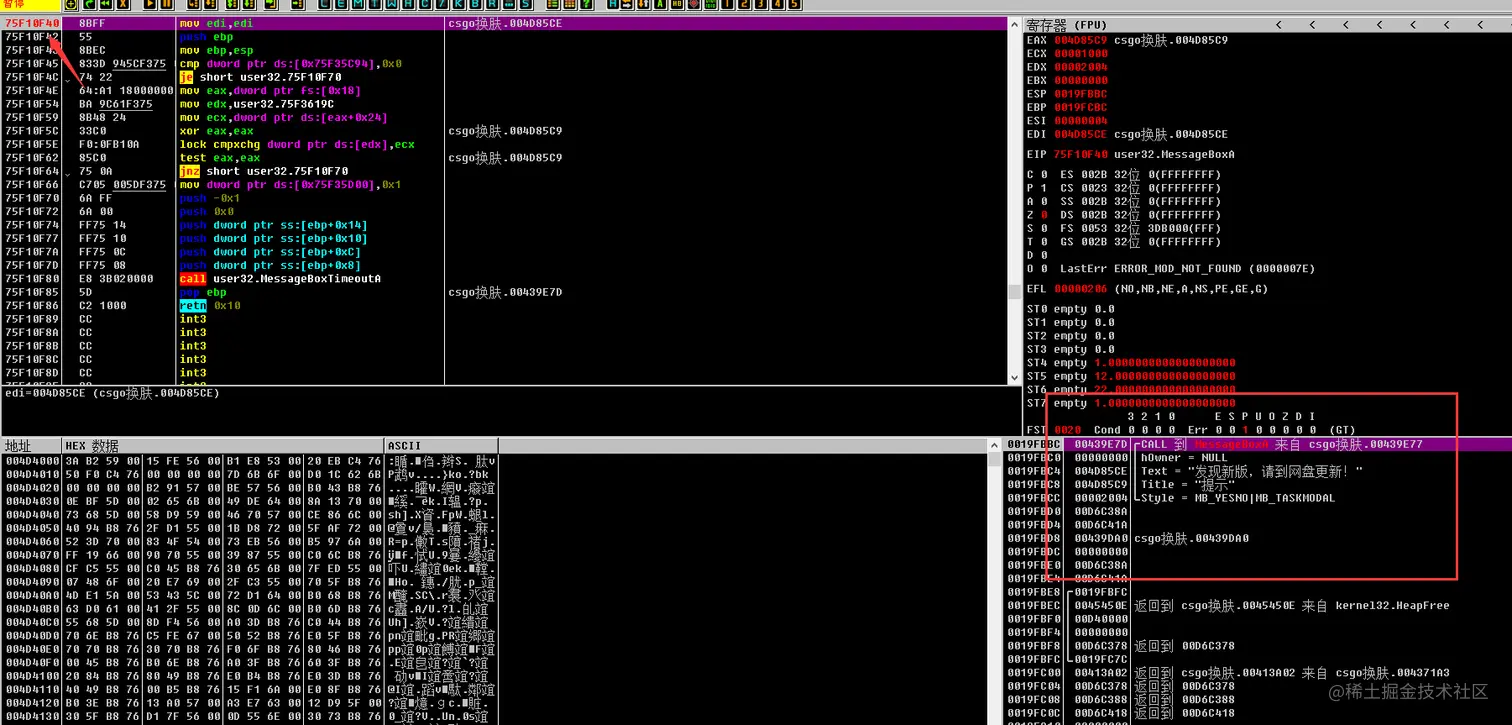Step over next instruction
The image size is (1512, 725).
point(210,5)
